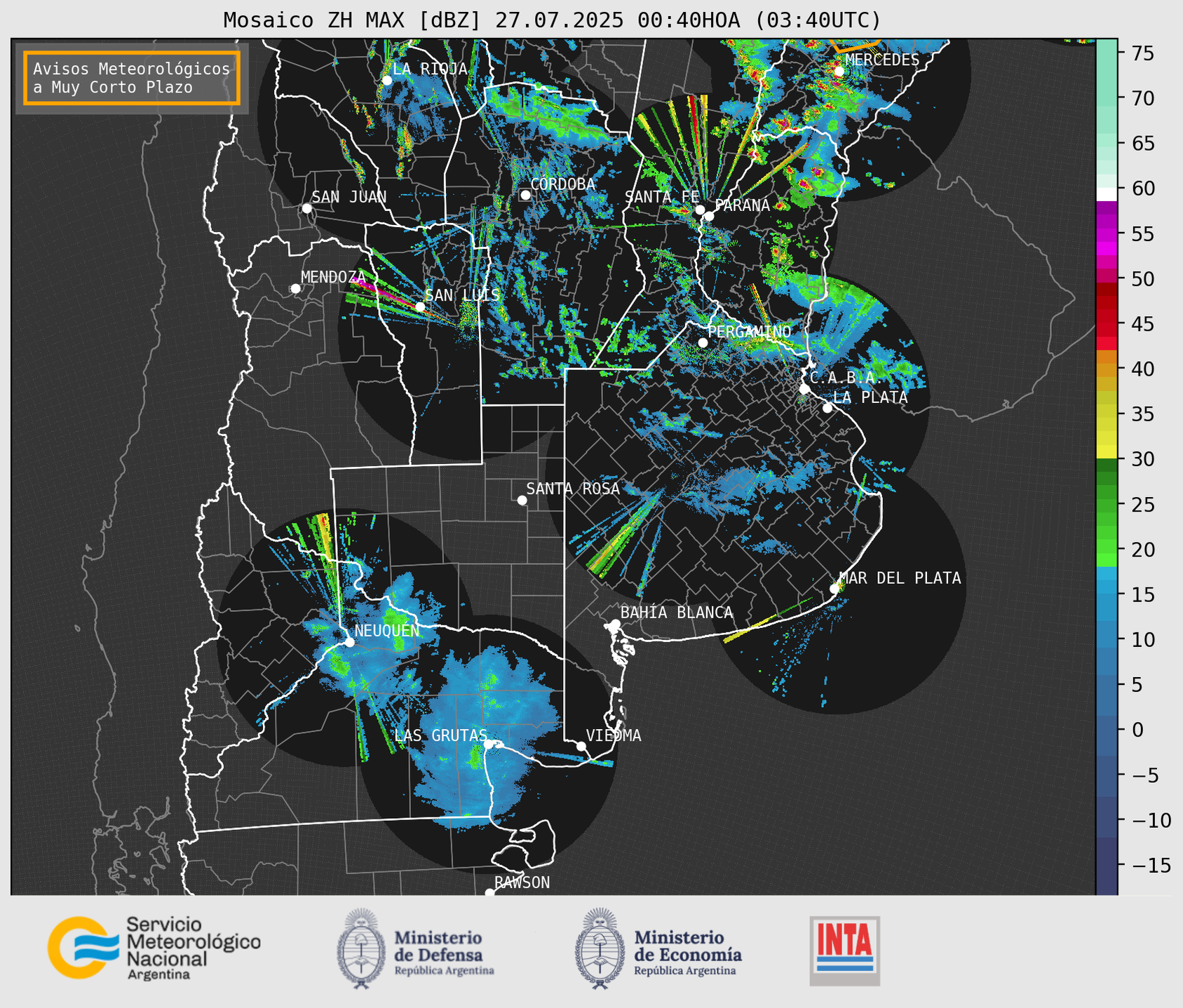
Task: Click the Santa Rosa city marker dot
Action: [x=522, y=500]
